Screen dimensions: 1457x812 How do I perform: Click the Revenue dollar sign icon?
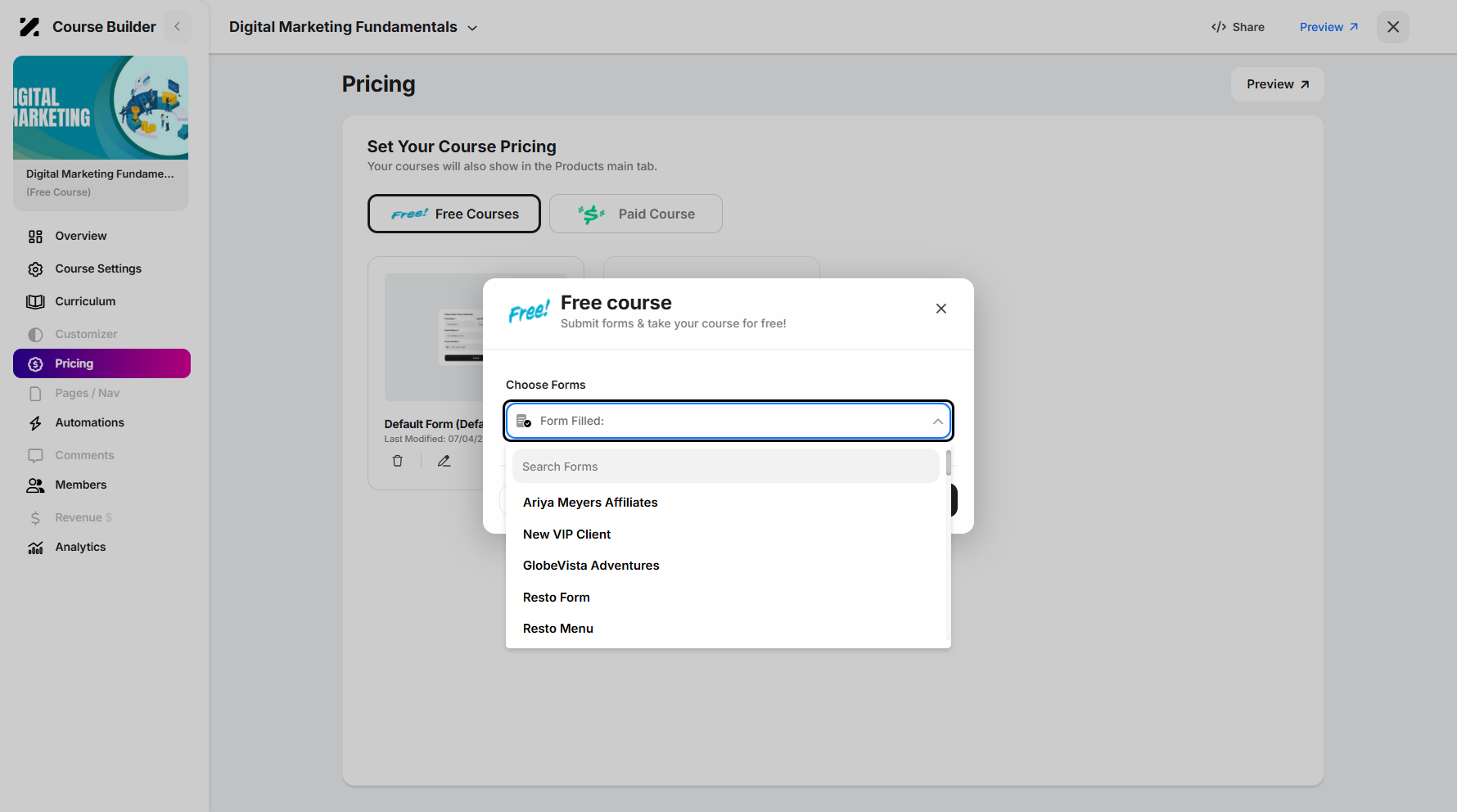(x=35, y=518)
